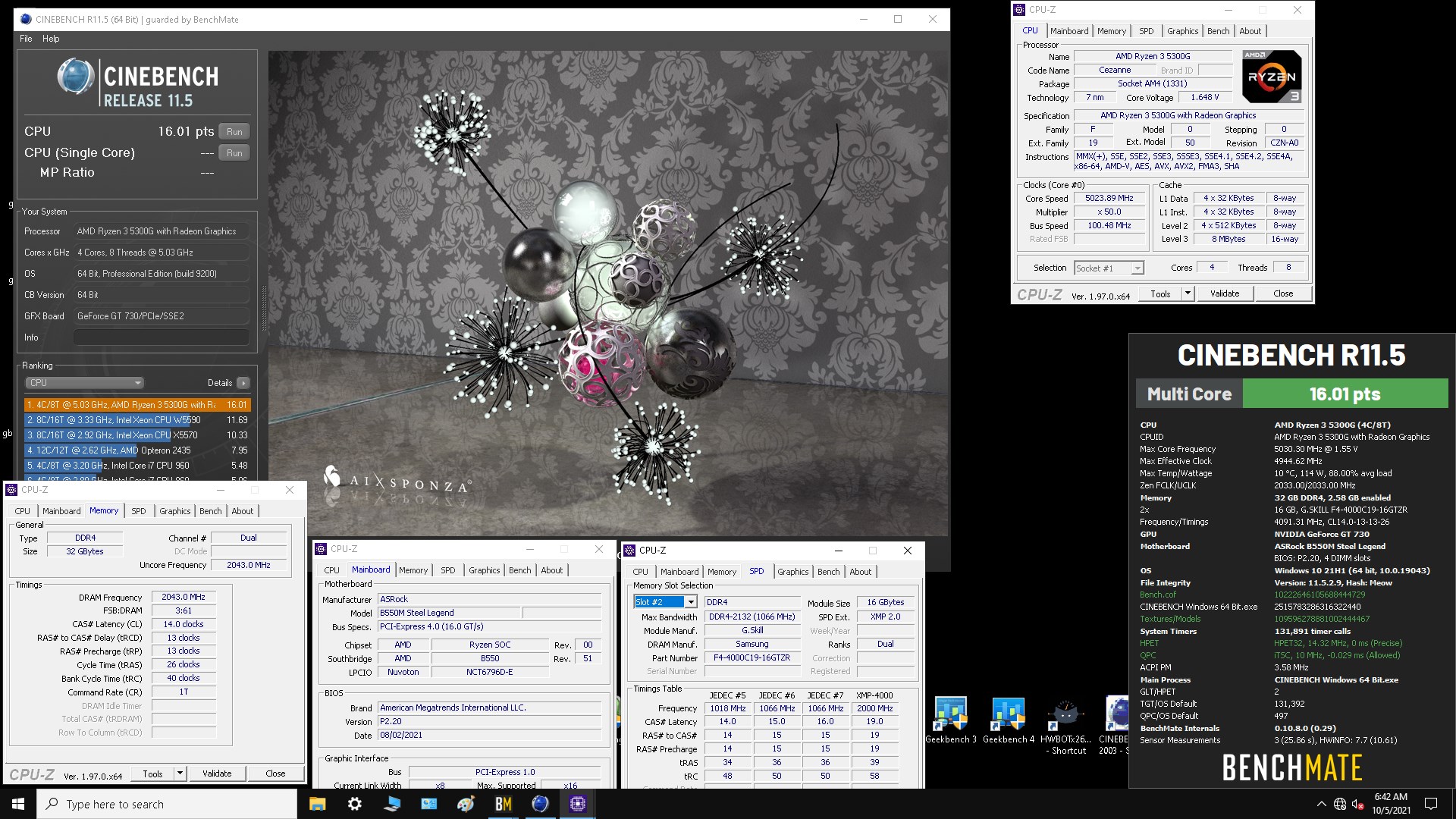This screenshot has height=819, width=1456.
Task: Click Textures/Models link in BenchMate panel
Action: [1170, 619]
